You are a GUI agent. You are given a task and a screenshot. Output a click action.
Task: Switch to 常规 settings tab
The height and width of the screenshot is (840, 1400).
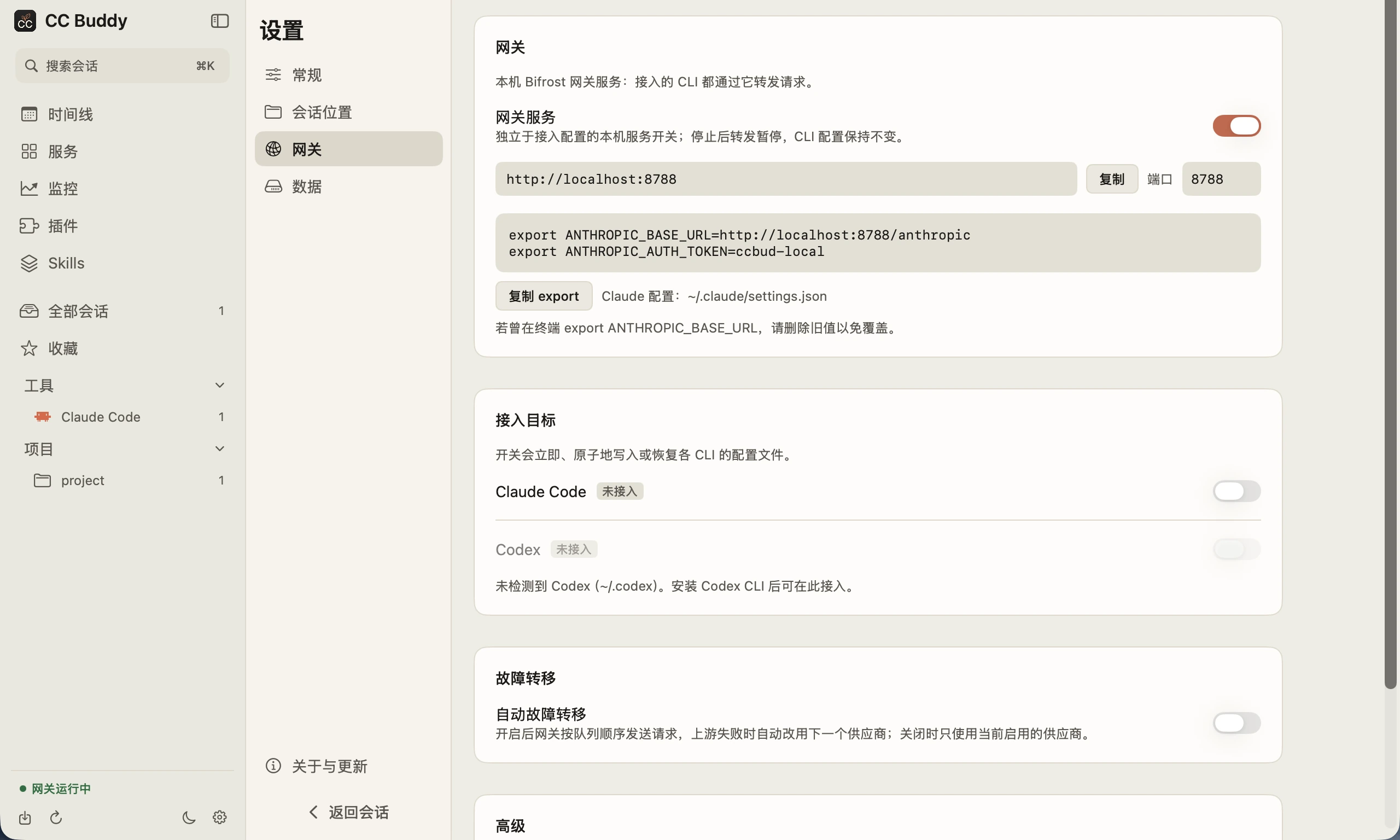[348, 75]
